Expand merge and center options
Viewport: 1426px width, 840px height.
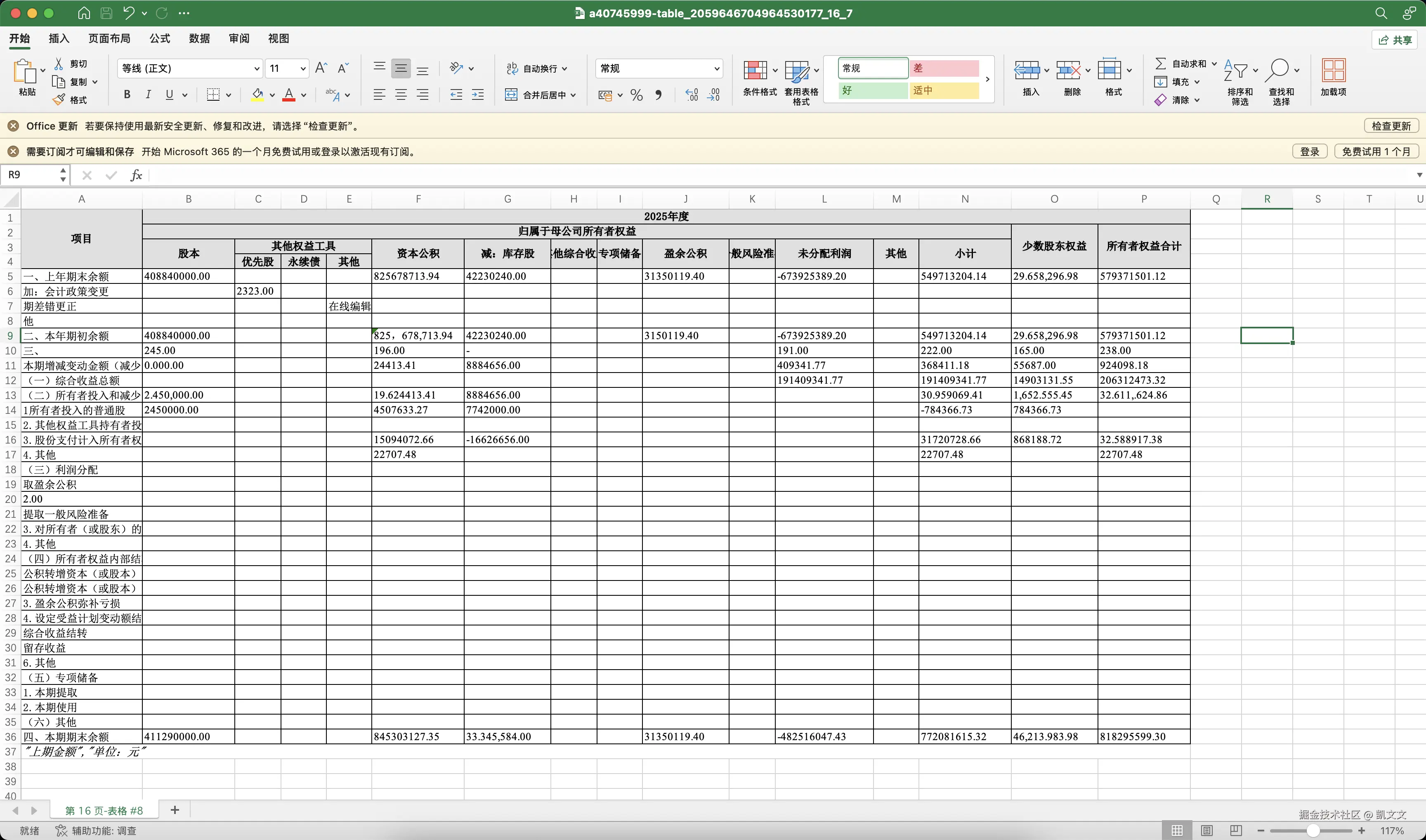tap(574, 95)
